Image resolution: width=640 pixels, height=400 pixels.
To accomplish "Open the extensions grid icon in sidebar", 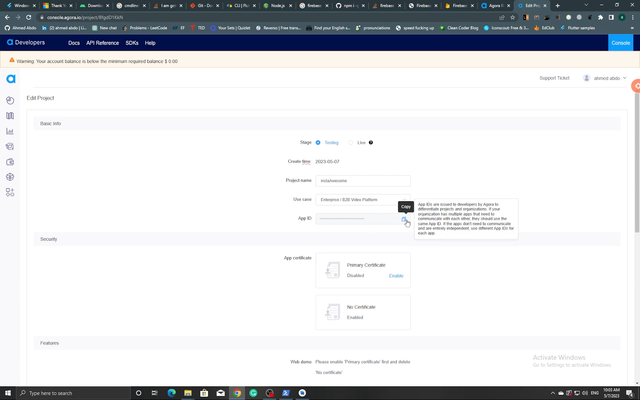I will [x=10, y=192].
